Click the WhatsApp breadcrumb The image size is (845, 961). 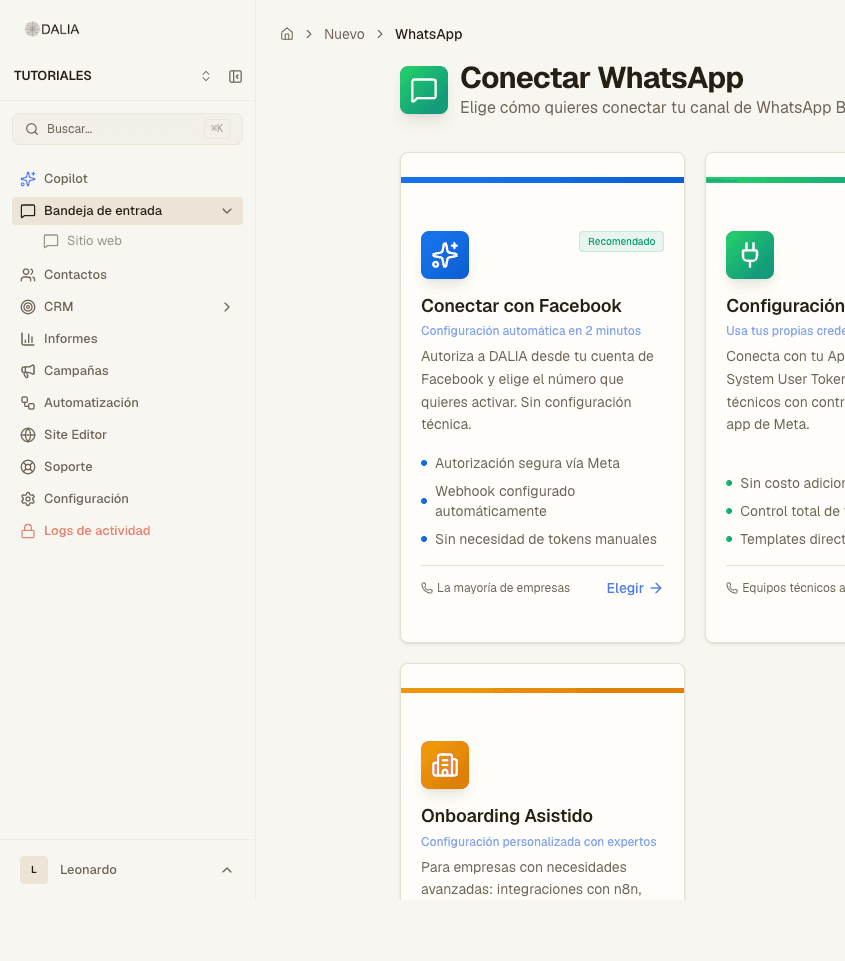click(428, 34)
